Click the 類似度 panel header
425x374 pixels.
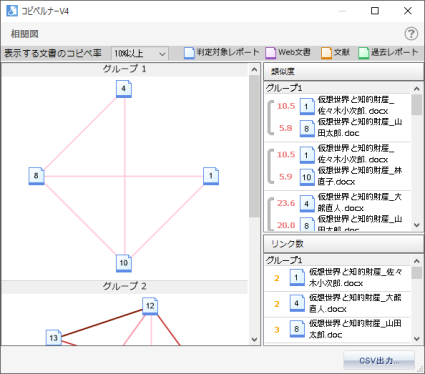(343, 71)
